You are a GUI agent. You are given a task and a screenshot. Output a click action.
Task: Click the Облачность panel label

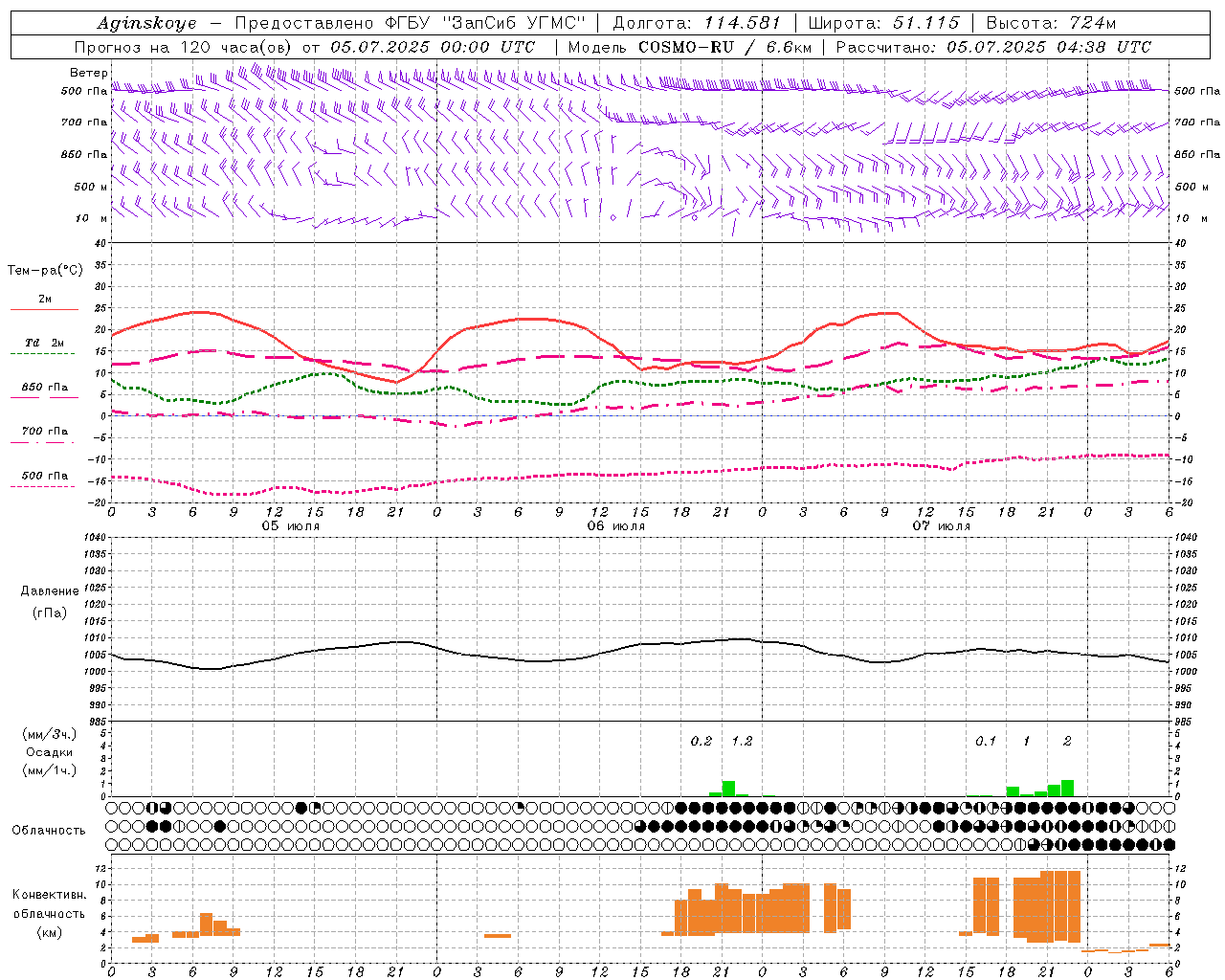click(x=49, y=831)
